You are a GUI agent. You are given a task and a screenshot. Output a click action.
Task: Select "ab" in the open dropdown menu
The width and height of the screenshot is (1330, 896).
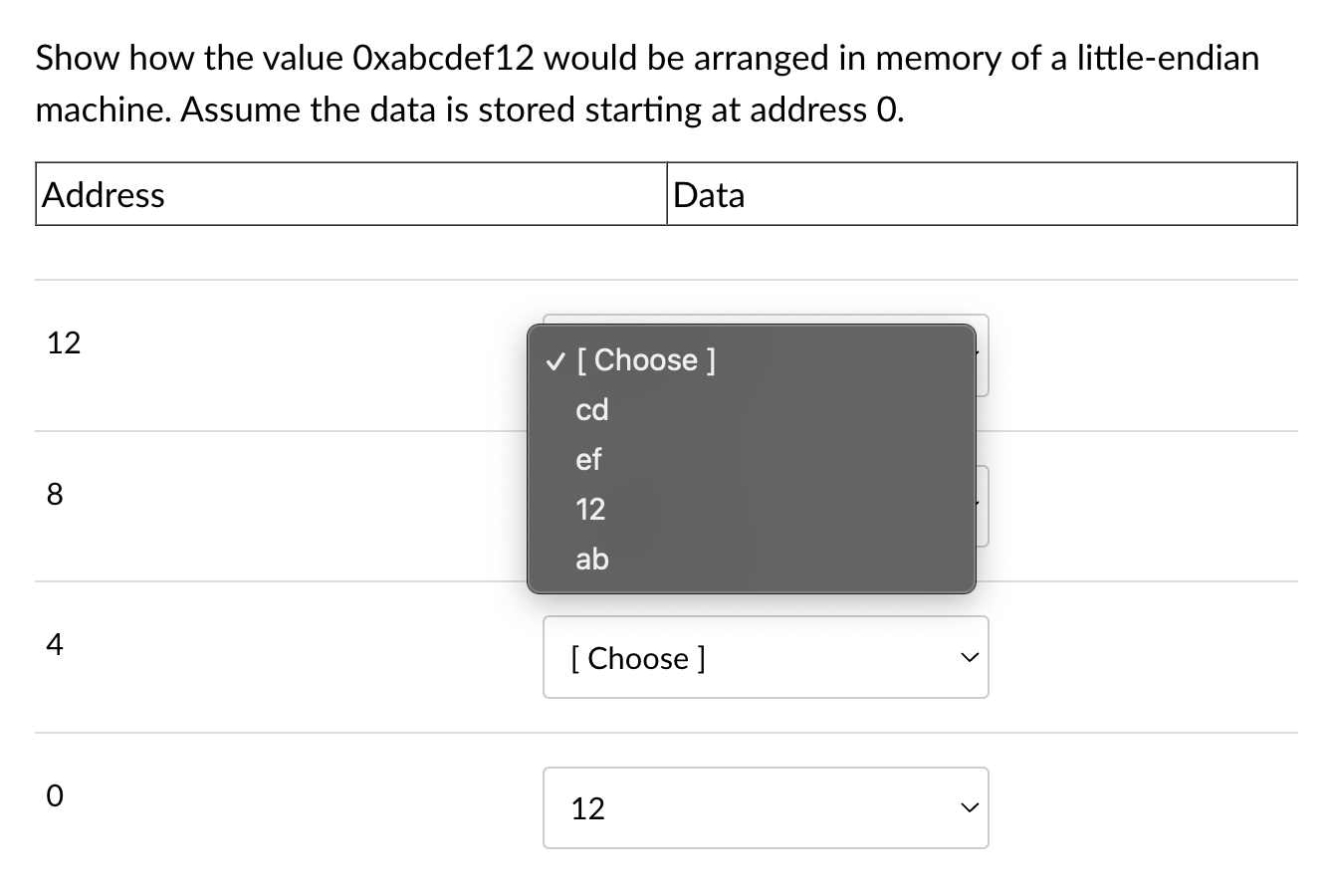coord(590,559)
